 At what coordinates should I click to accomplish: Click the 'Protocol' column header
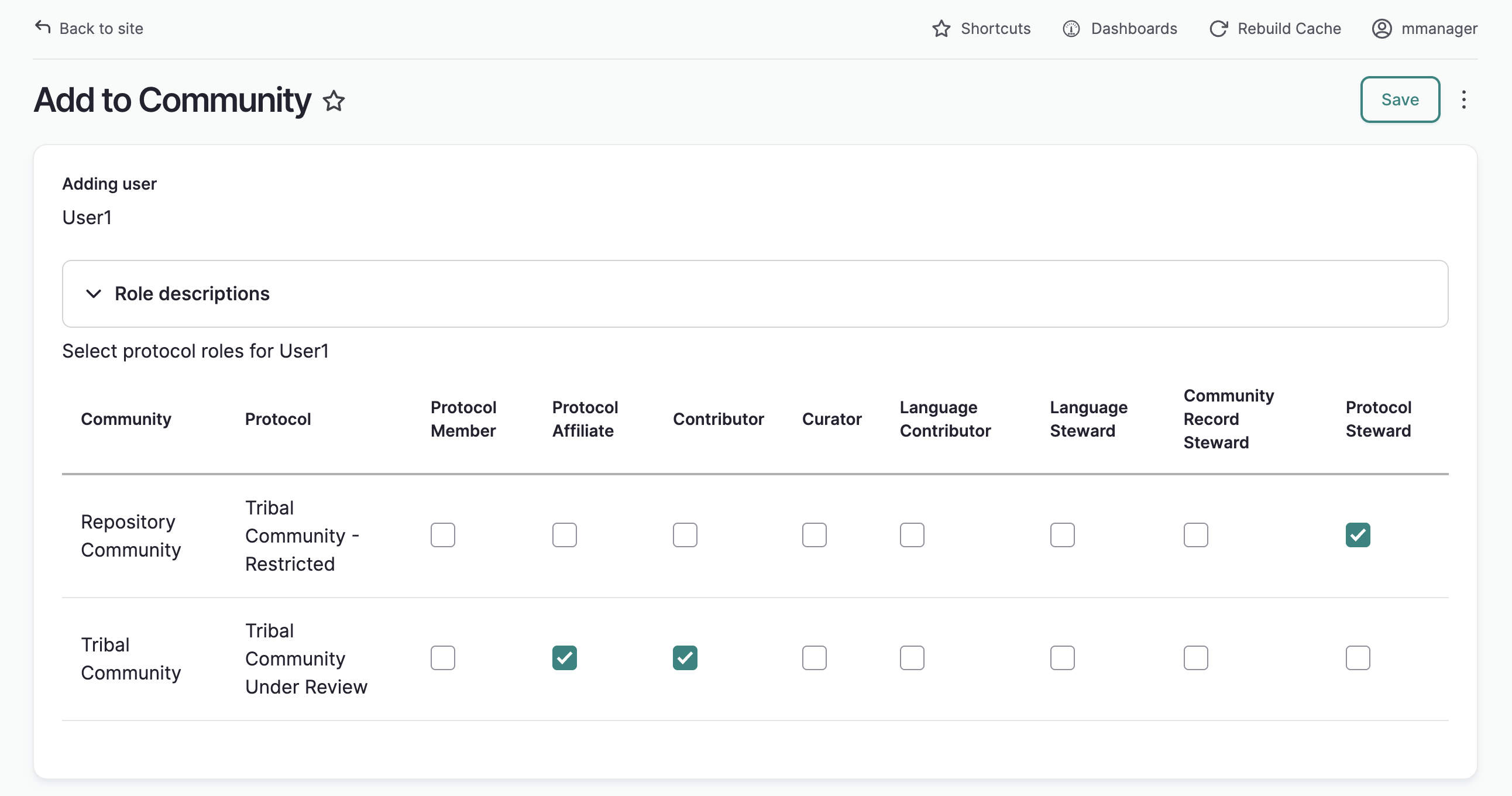click(277, 419)
